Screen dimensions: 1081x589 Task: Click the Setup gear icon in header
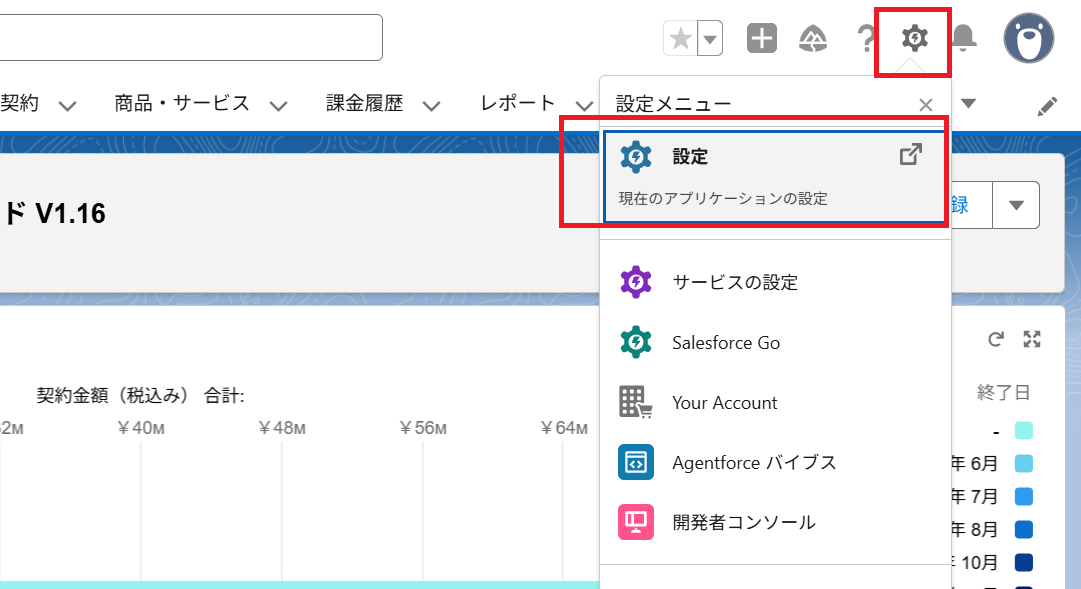914,39
